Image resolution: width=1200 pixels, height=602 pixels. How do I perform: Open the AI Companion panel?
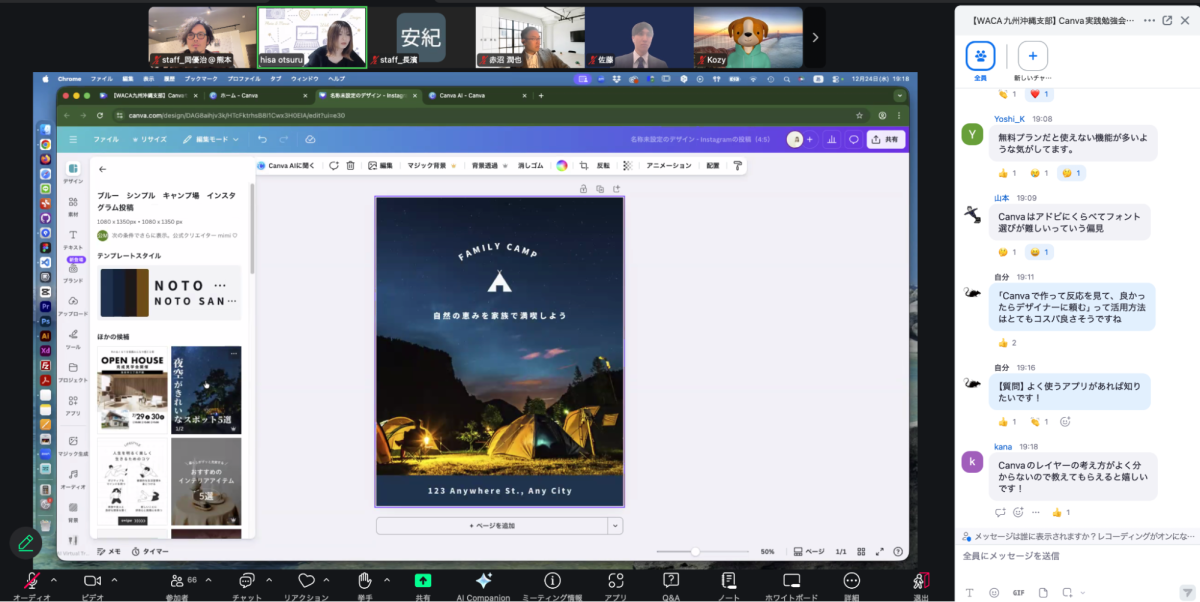483,581
